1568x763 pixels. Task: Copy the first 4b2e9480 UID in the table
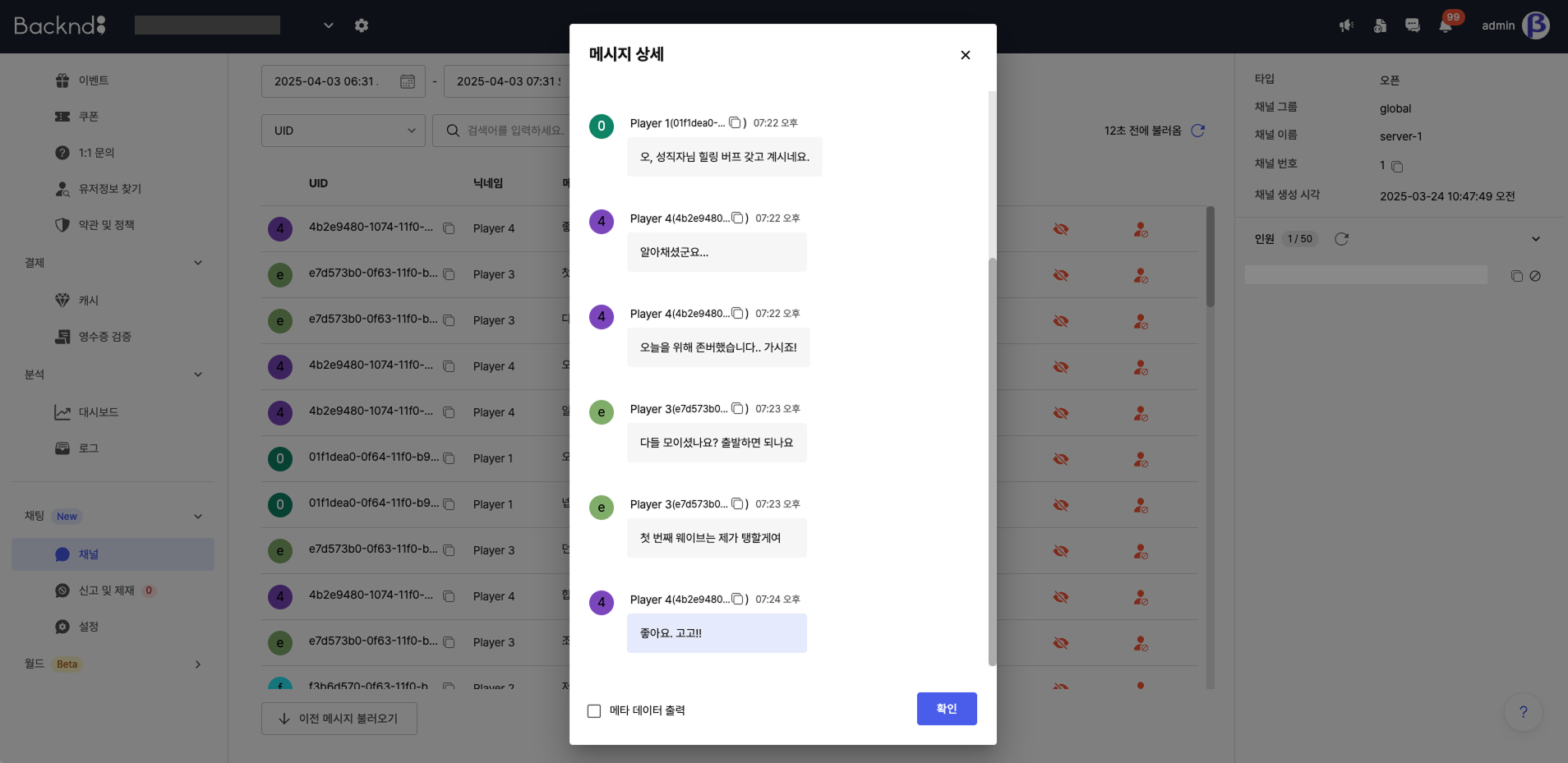(449, 228)
